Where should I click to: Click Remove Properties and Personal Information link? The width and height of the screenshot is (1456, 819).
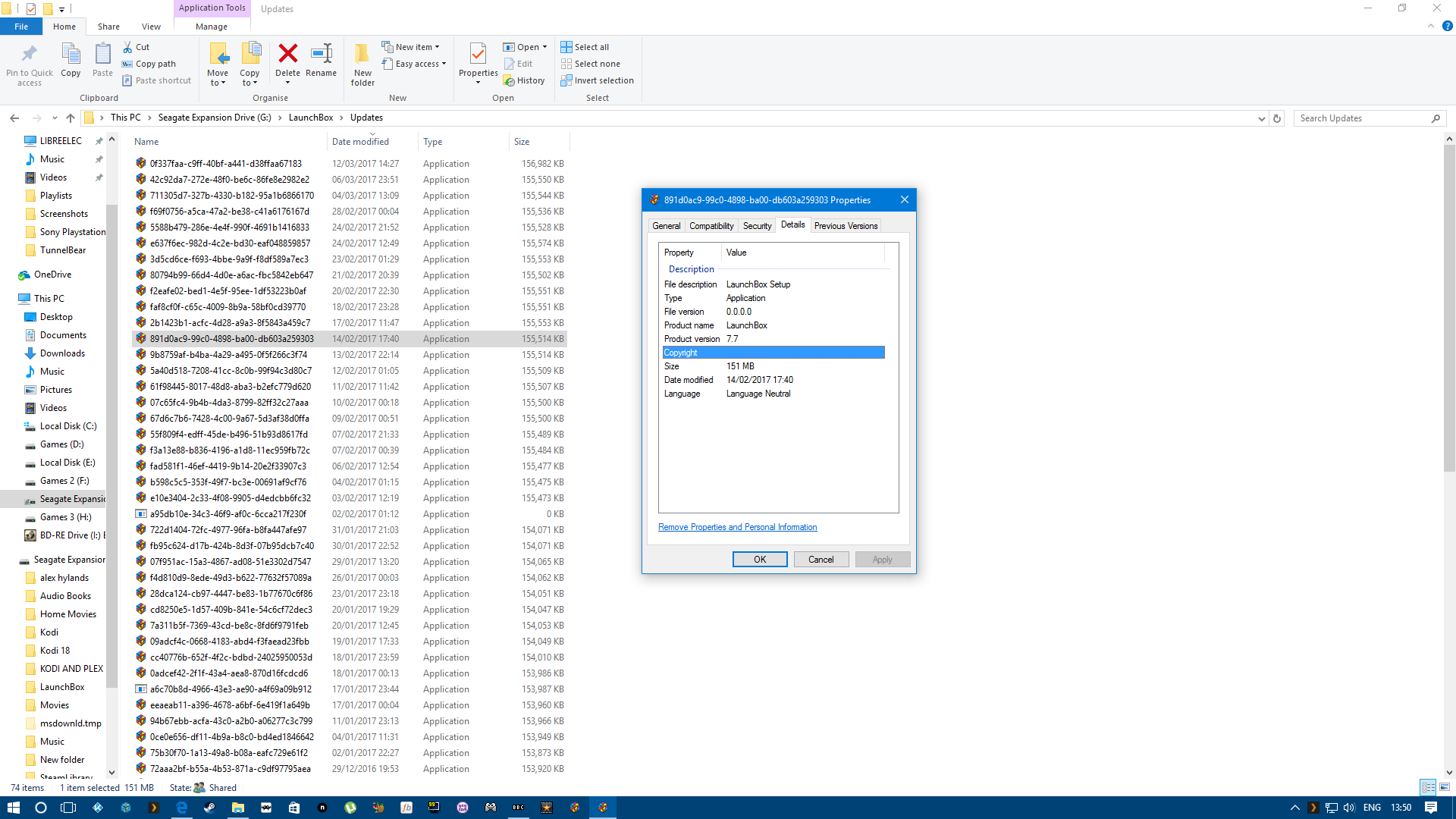738,527
